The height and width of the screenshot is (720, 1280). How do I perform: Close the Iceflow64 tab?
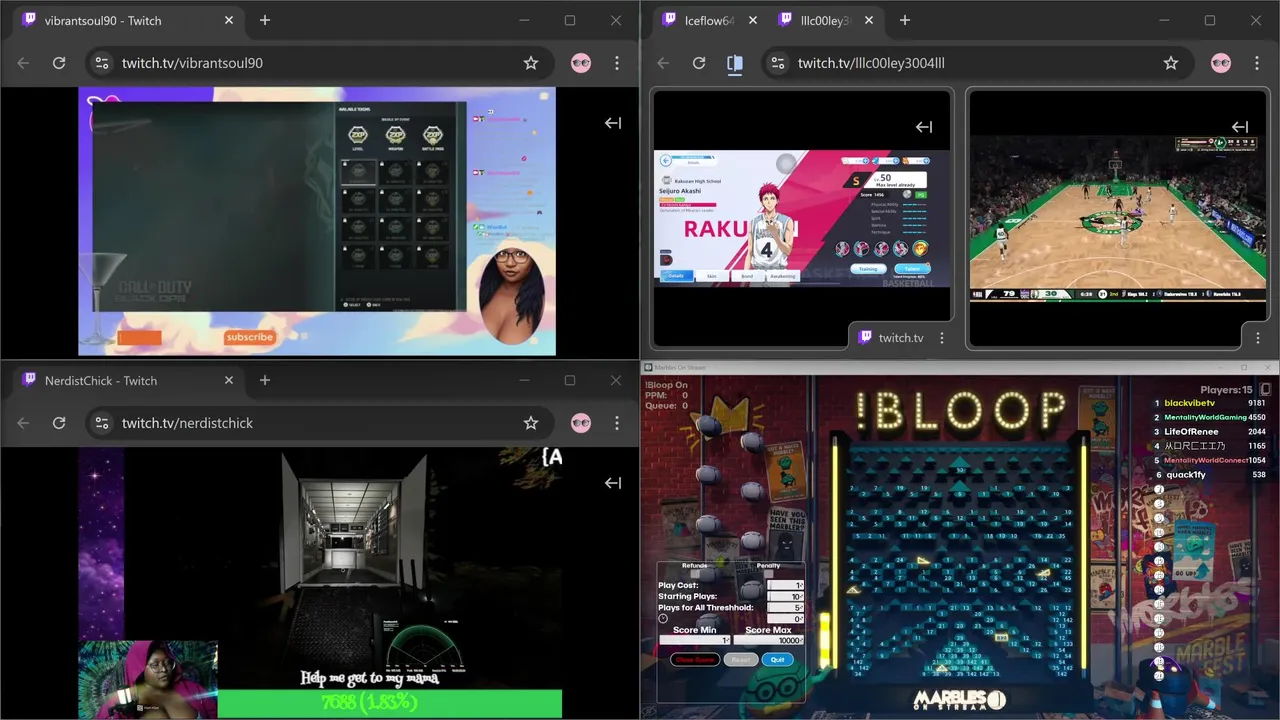(753, 20)
